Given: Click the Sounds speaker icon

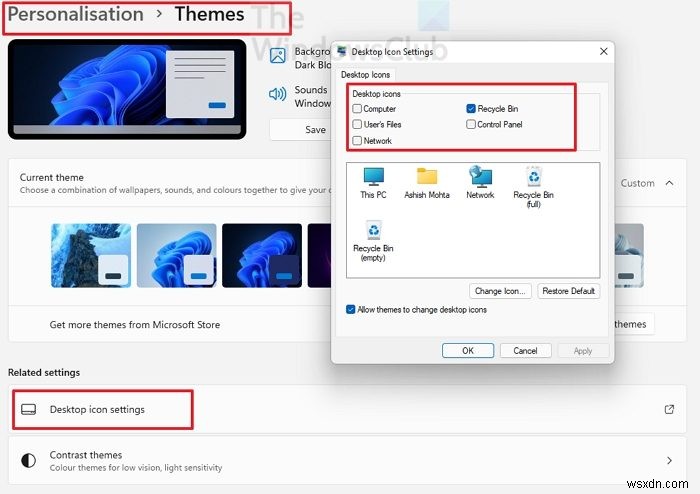Looking at the screenshot, I should click(278, 94).
